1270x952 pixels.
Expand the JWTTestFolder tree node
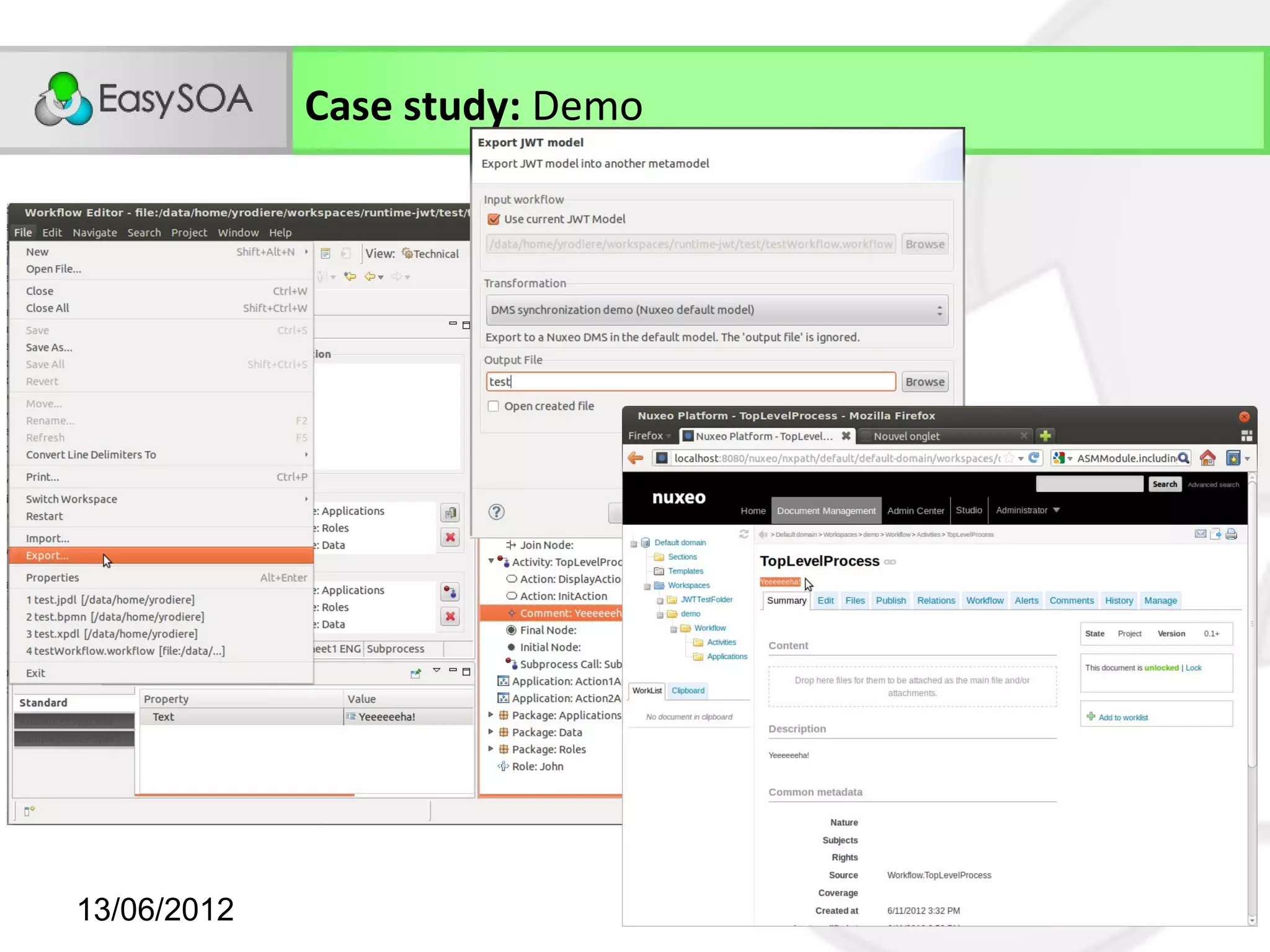(660, 601)
